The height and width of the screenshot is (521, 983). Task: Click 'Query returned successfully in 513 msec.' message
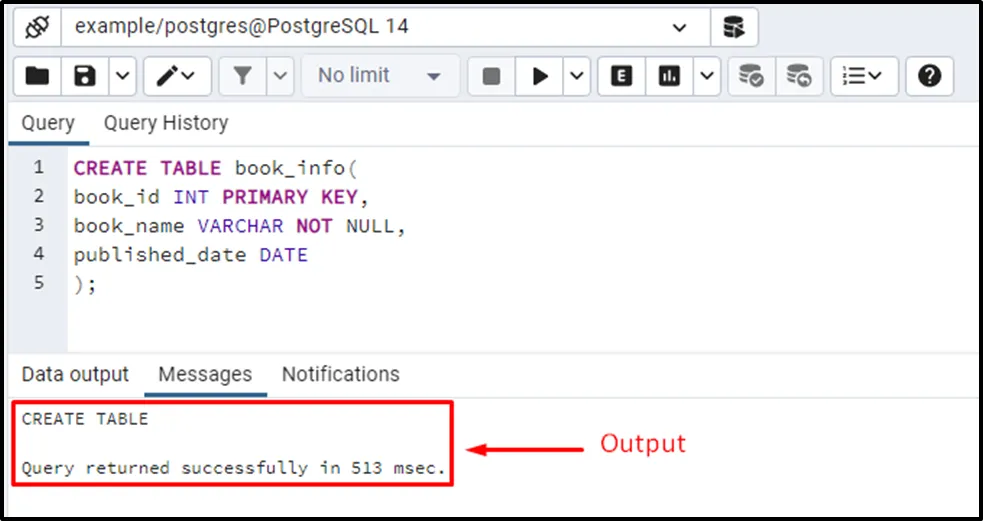click(x=233, y=468)
